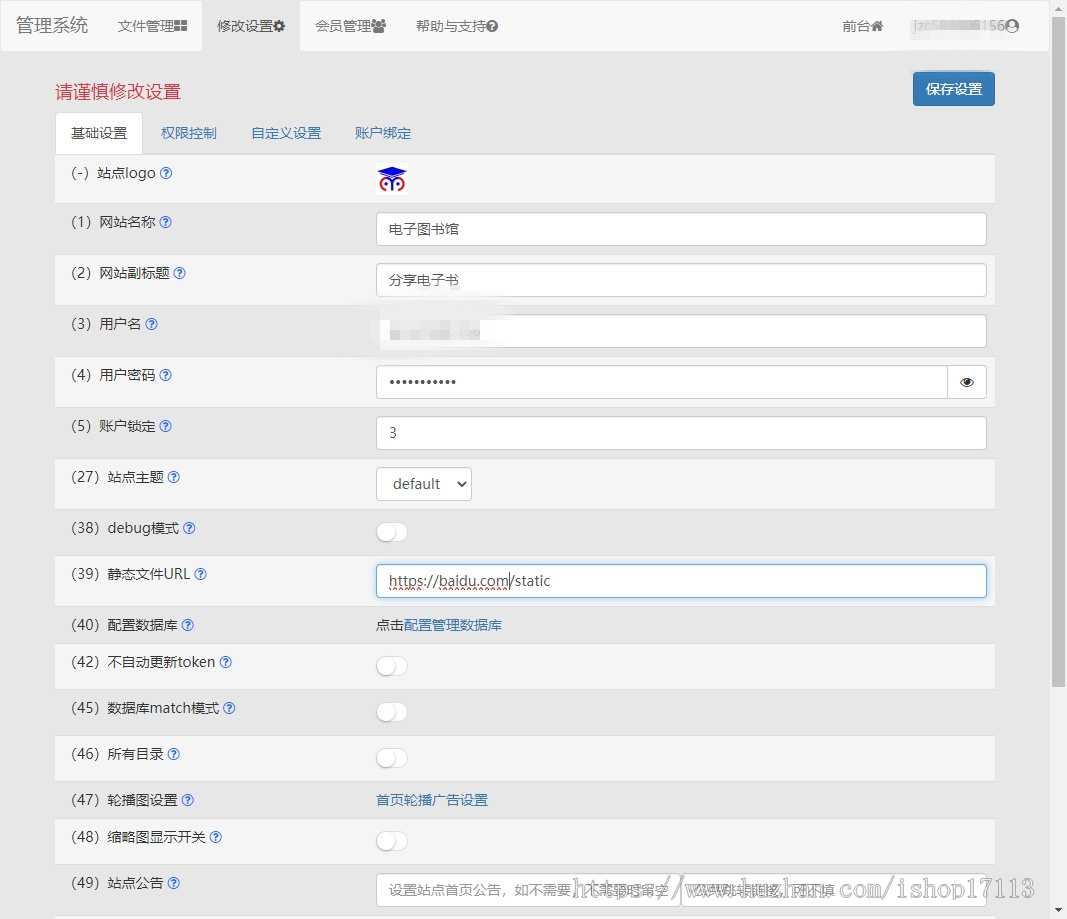This screenshot has width=1067, height=919.
Task: Click help icon next to 用户名
Action: click(152, 324)
